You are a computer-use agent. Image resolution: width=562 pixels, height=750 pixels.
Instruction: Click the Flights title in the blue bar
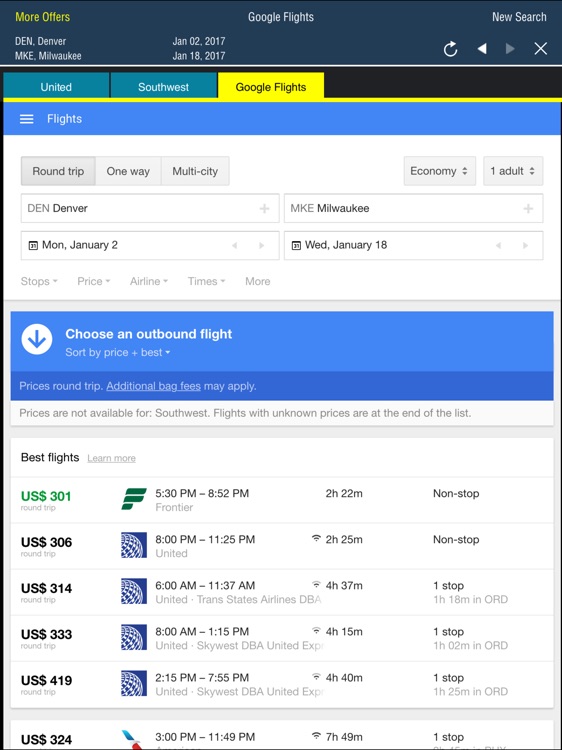(x=64, y=119)
